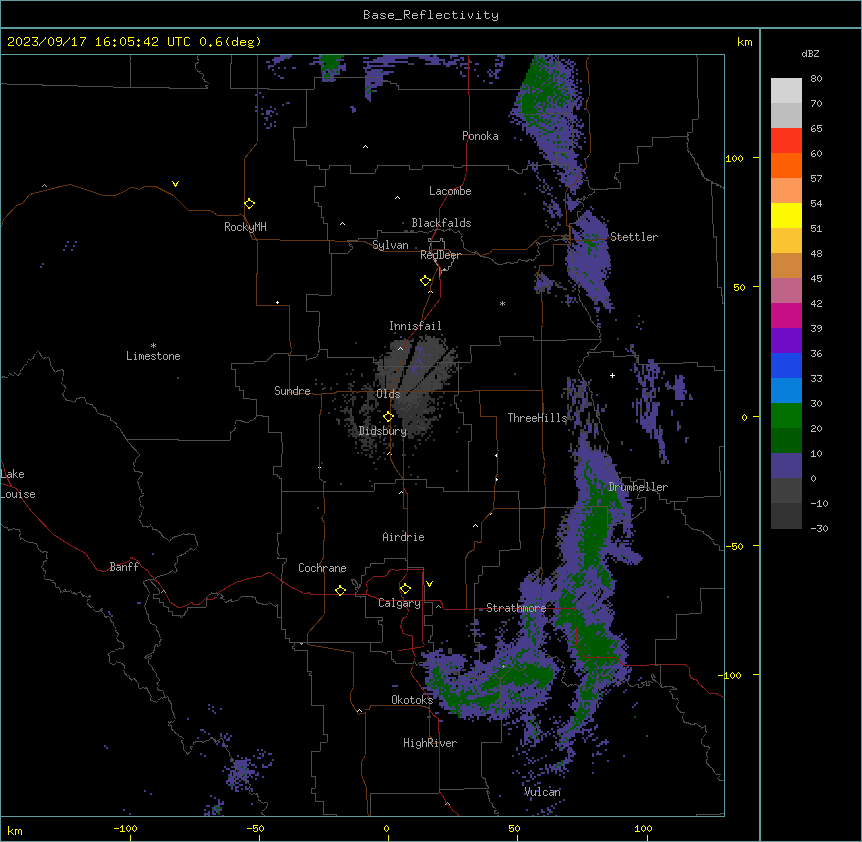This screenshot has width=862, height=842.
Task: Click the asterisk marker above Limestone
Action: (x=153, y=346)
